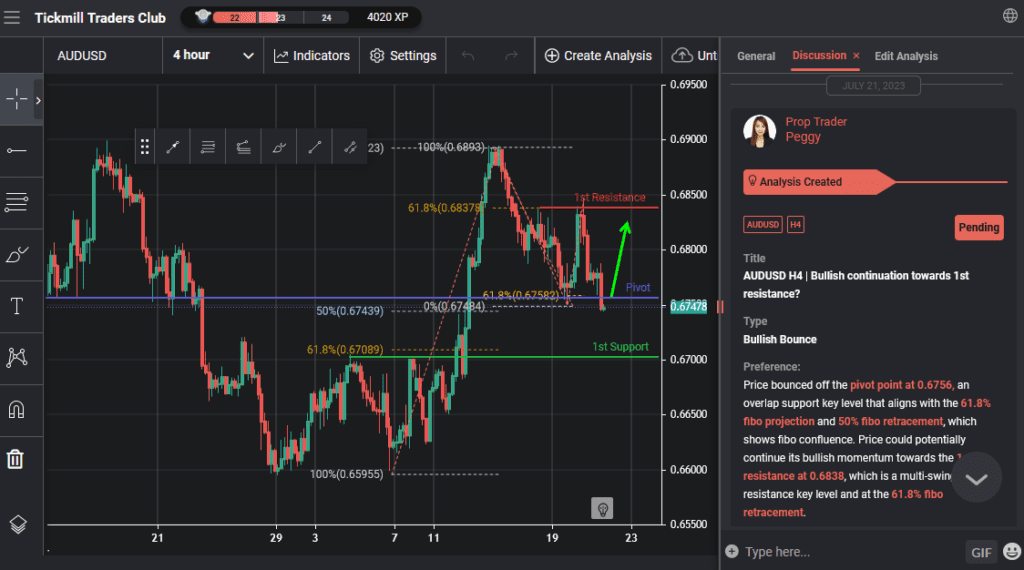Click the plus attachment icon

click(x=732, y=552)
